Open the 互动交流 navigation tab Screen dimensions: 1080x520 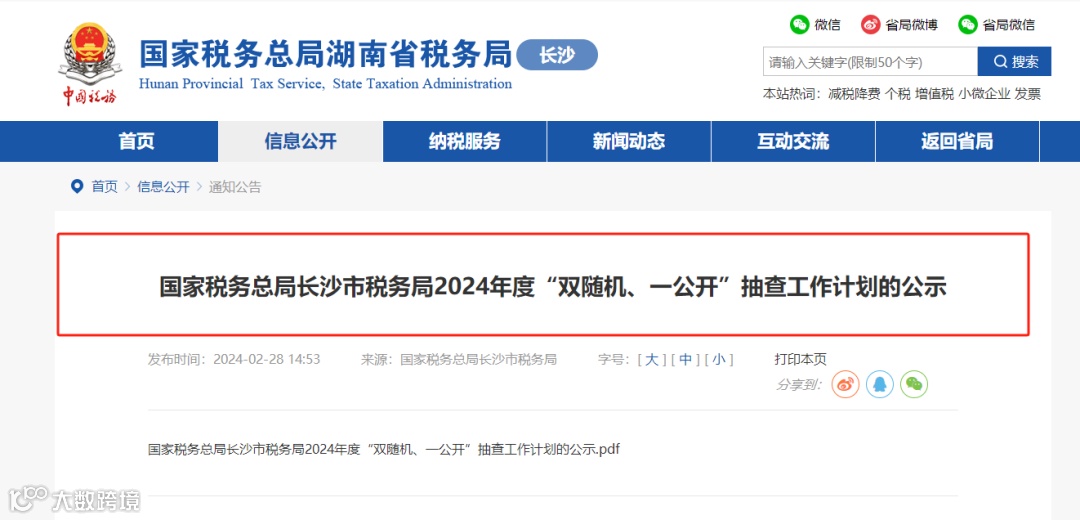click(793, 142)
